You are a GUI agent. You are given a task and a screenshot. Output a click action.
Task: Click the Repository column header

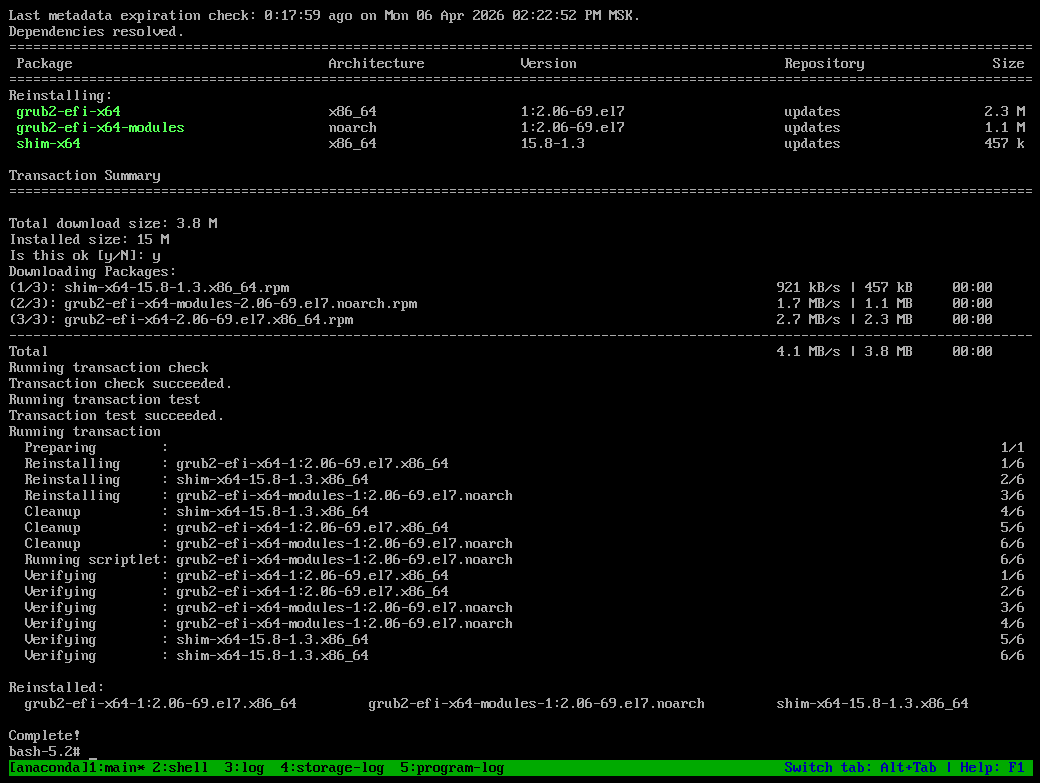point(824,64)
